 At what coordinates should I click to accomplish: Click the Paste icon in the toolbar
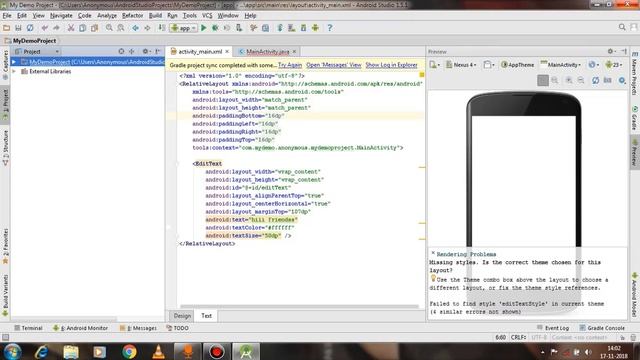tap(94, 28)
